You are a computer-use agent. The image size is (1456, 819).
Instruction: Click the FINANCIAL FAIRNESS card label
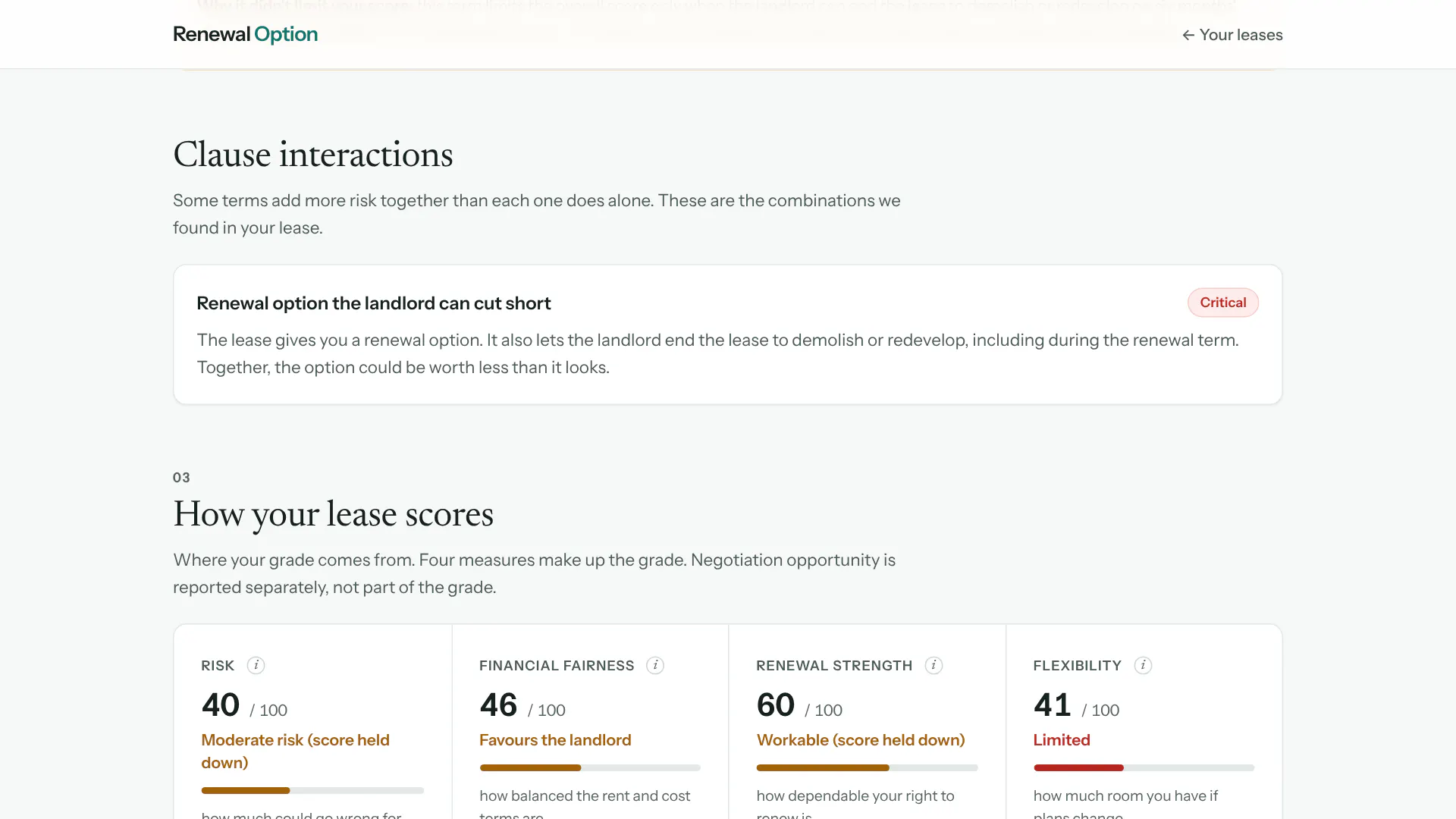[557, 666]
